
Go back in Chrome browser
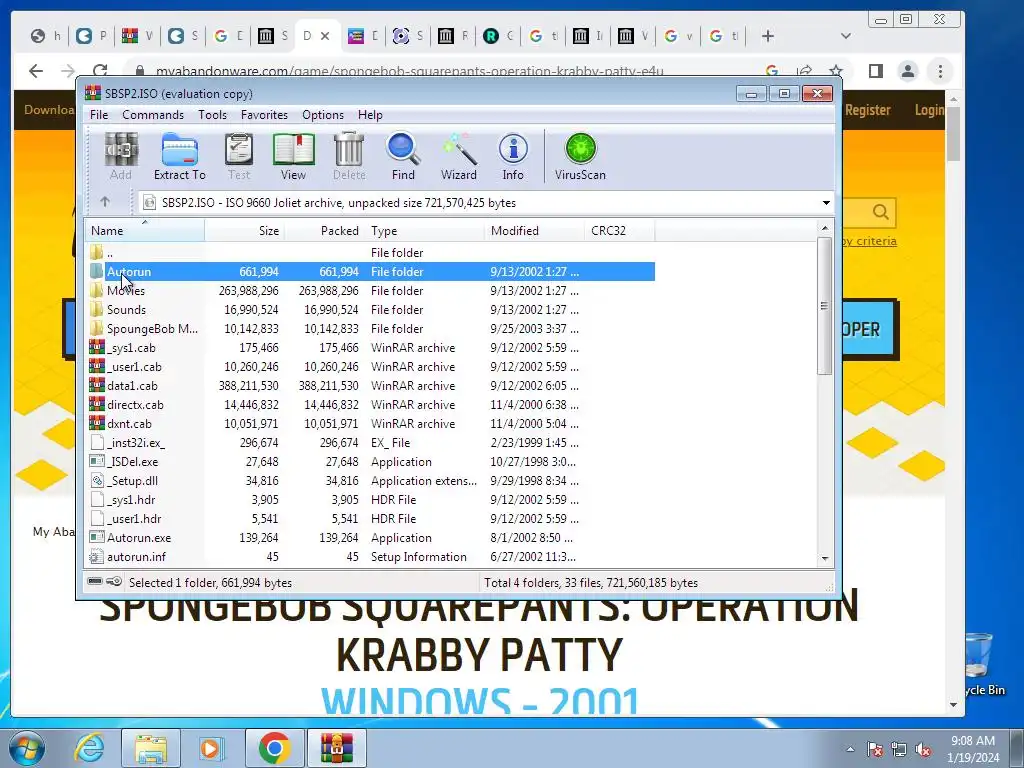(36, 71)
